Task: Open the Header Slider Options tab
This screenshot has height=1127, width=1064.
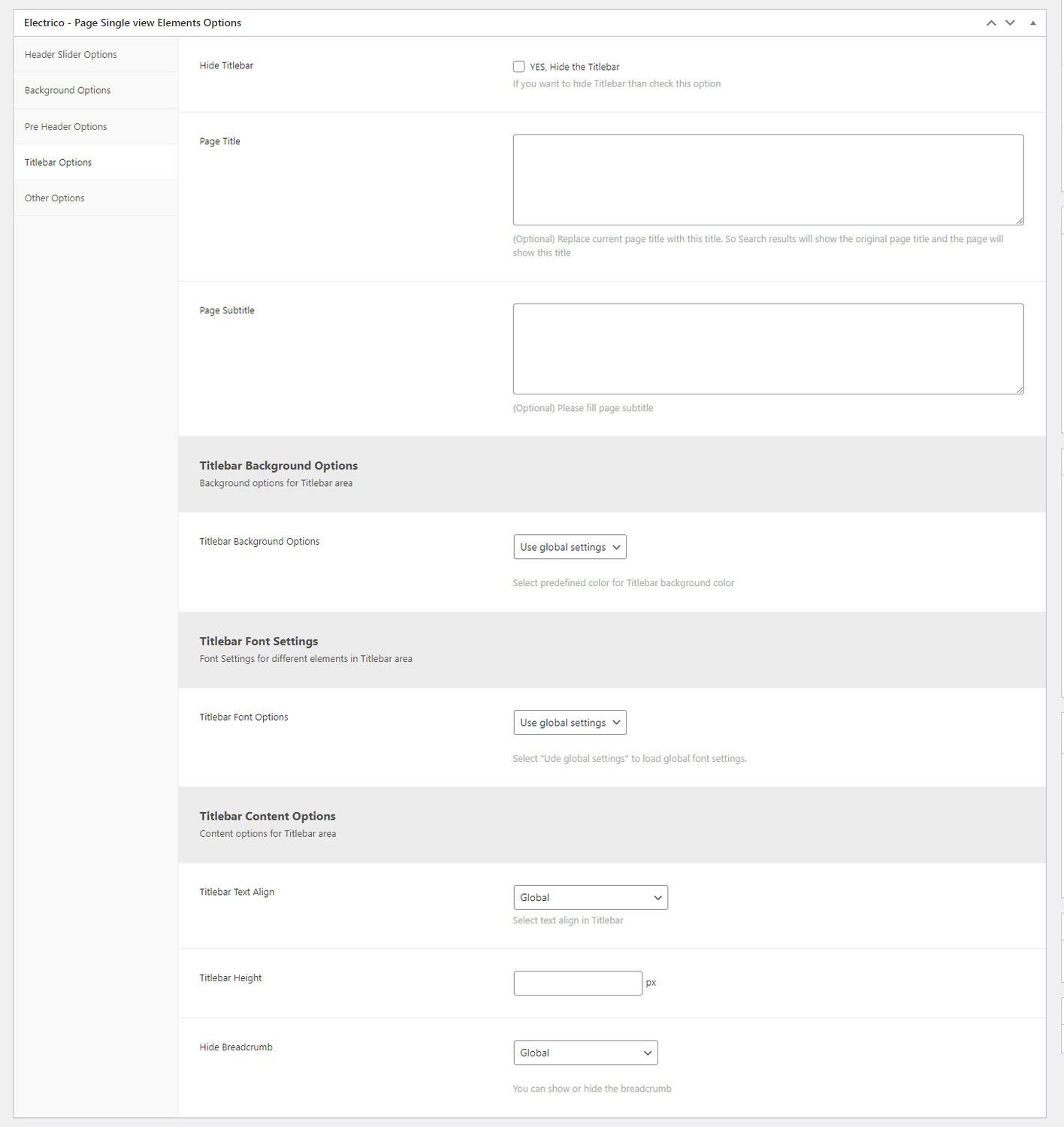Action: (x=71, y=55)
